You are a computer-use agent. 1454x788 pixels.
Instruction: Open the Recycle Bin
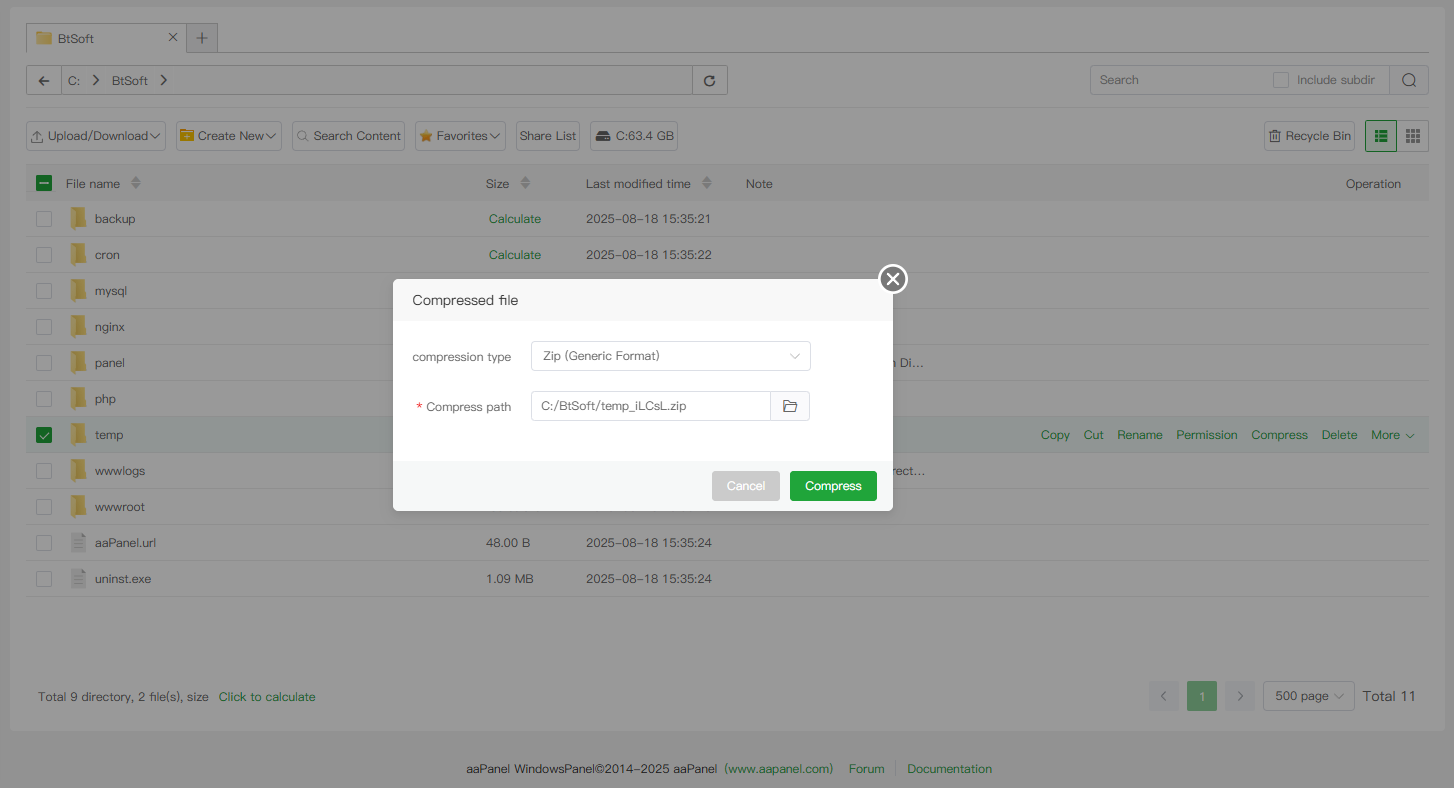(x=1309, y=136)
